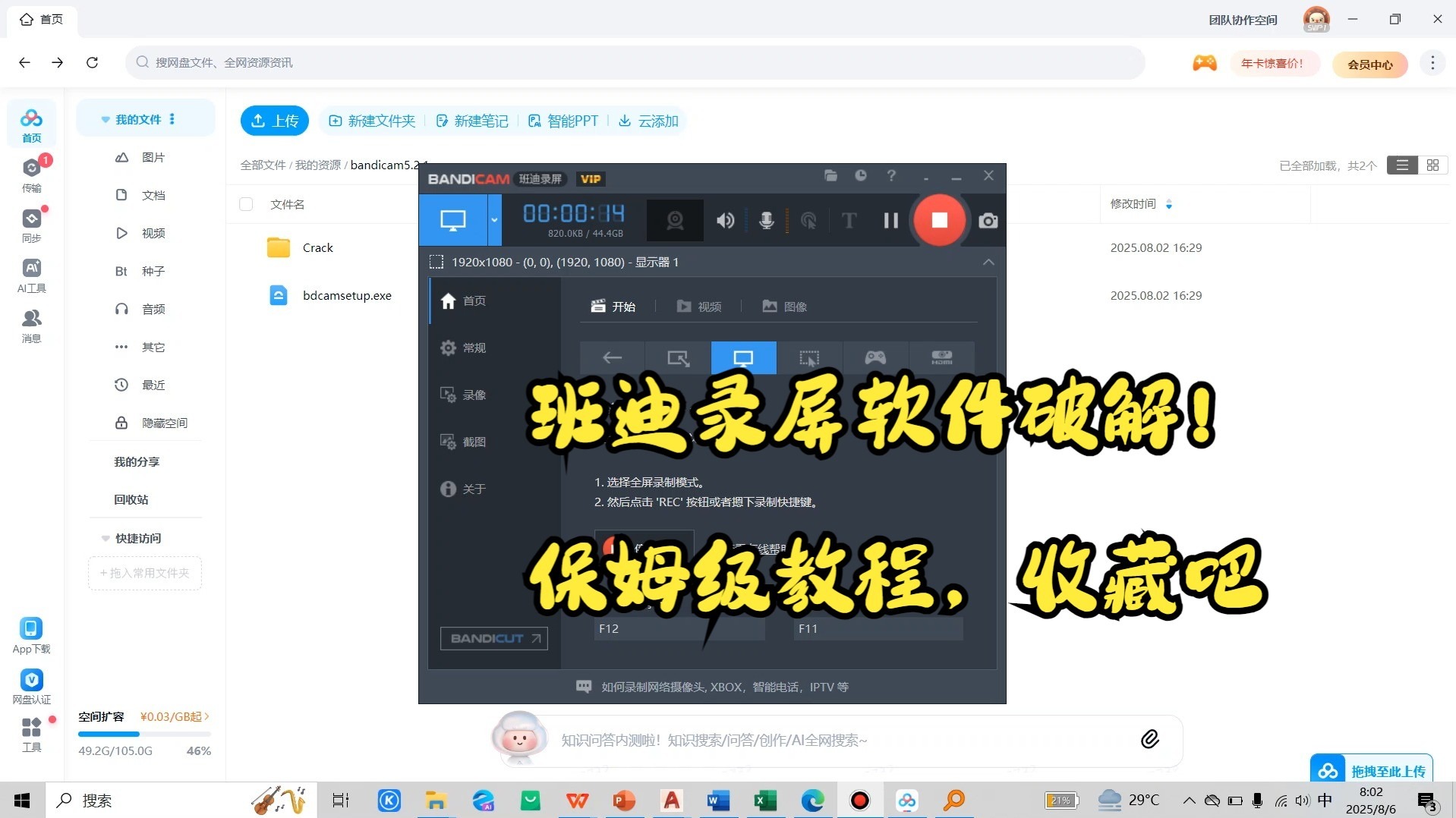
Task: Stop recording with the red Bandicam button
Action: [939, 220]
